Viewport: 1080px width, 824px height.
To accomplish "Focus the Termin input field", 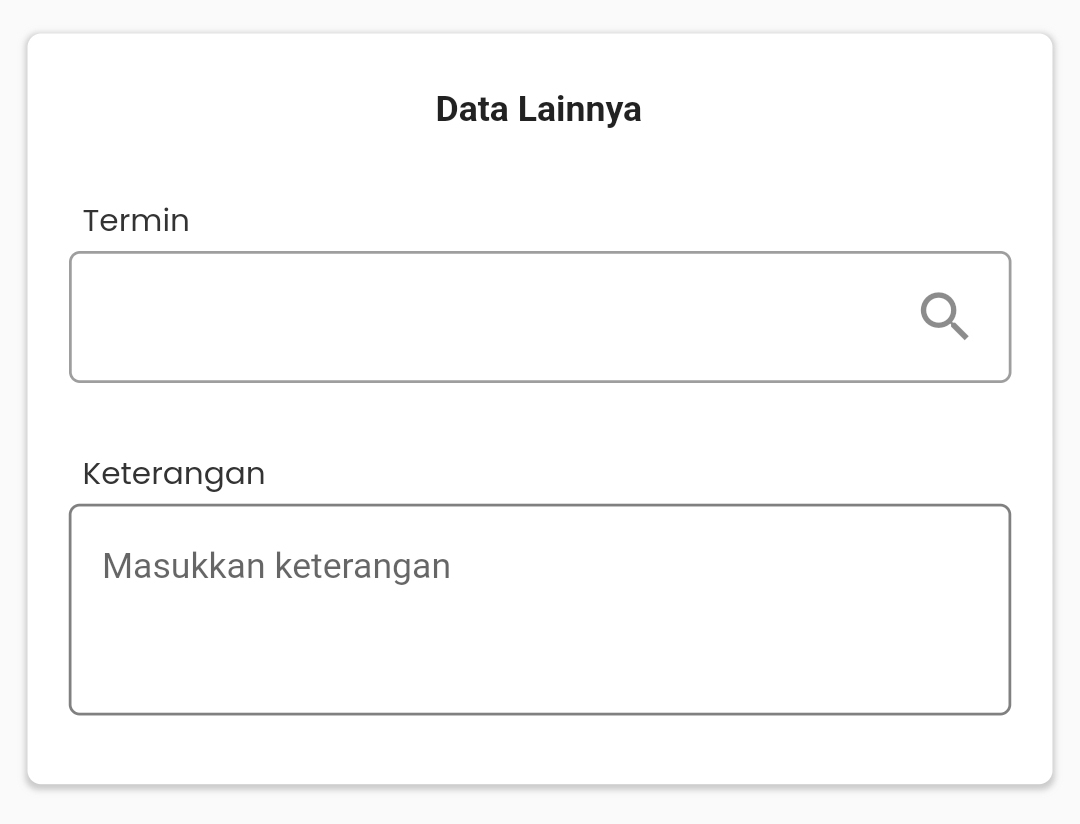I will click(540, 317).
